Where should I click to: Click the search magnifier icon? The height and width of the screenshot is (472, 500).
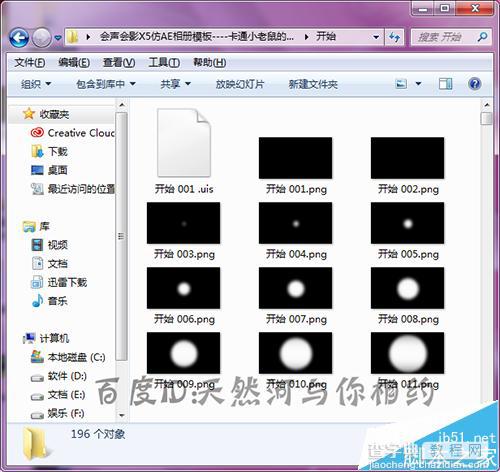click(x=482, y=37)
